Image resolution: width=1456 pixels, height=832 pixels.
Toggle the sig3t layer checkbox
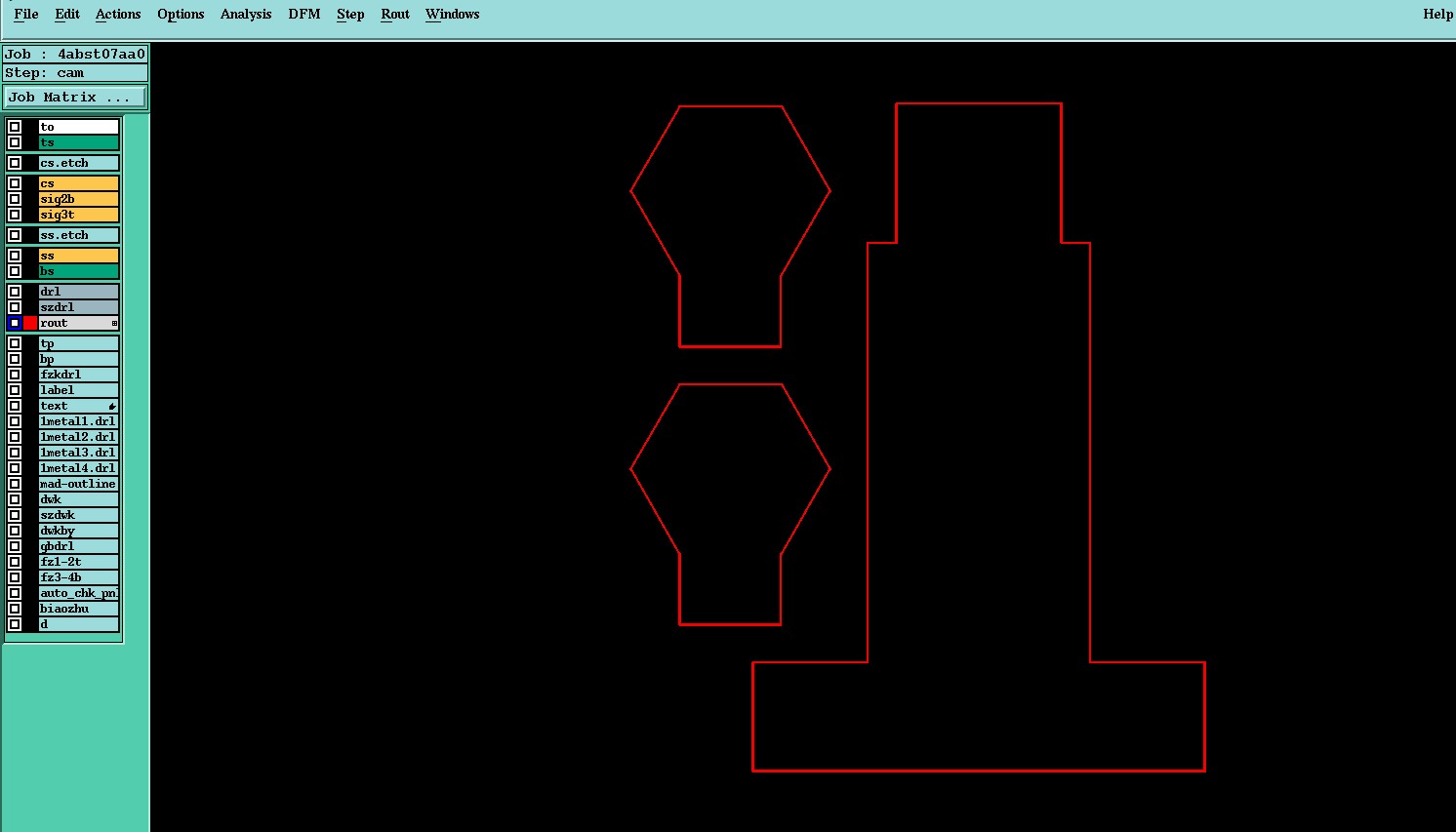[15, 215]
